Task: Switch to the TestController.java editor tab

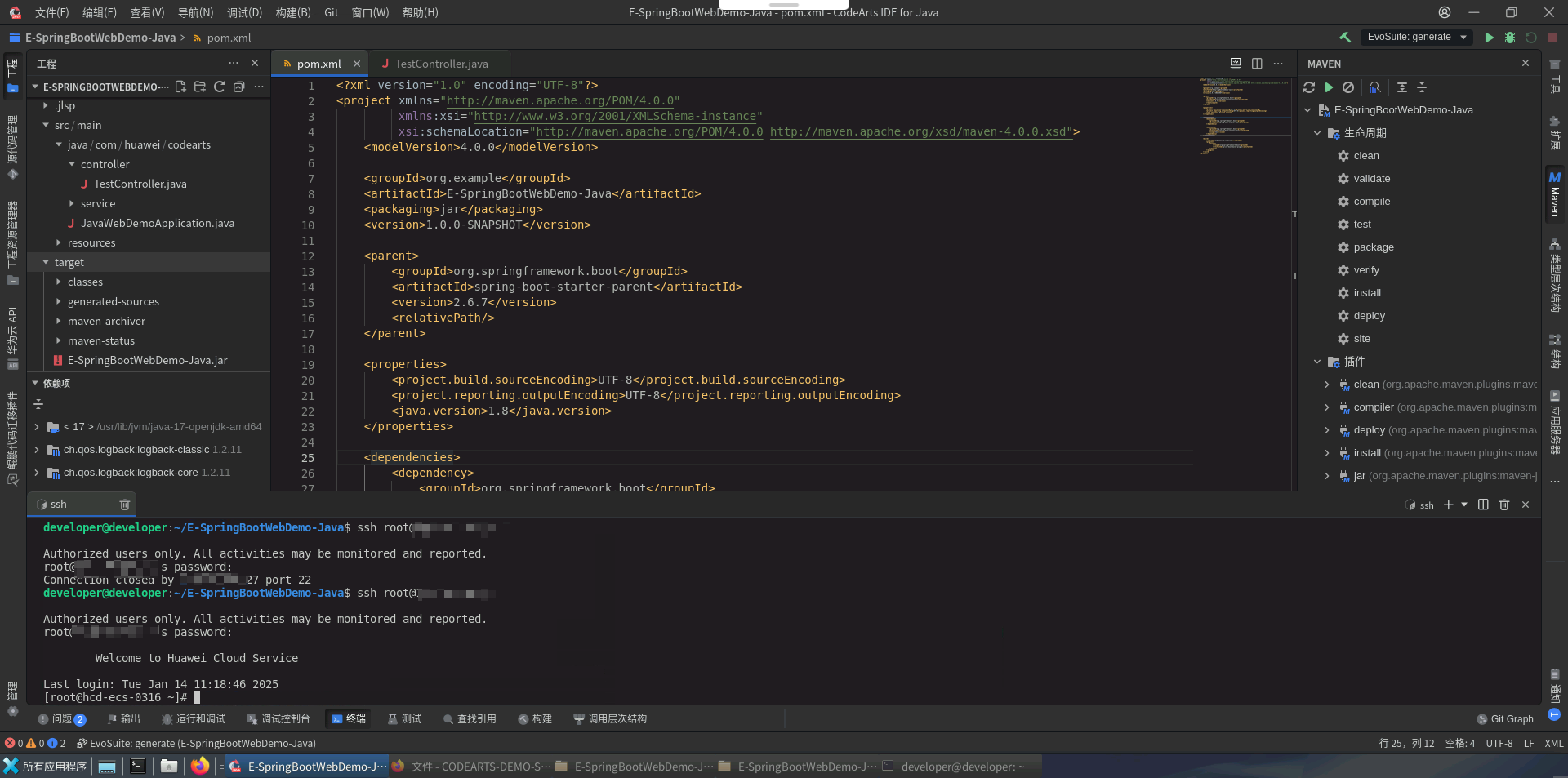Action: pyautogui.click(x=439, y=64)
